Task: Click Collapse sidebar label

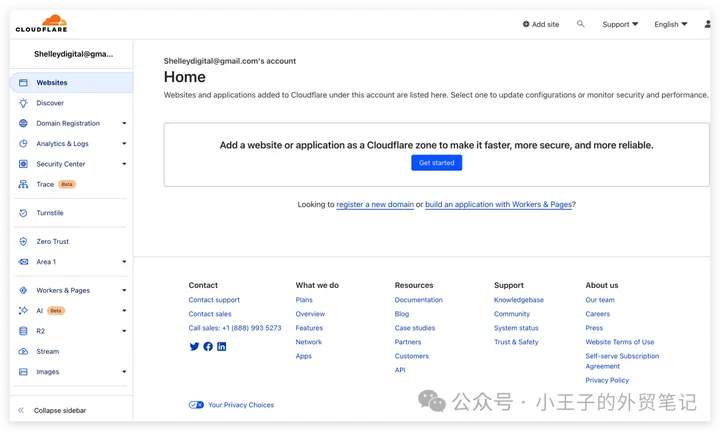Action: point(60,410)
